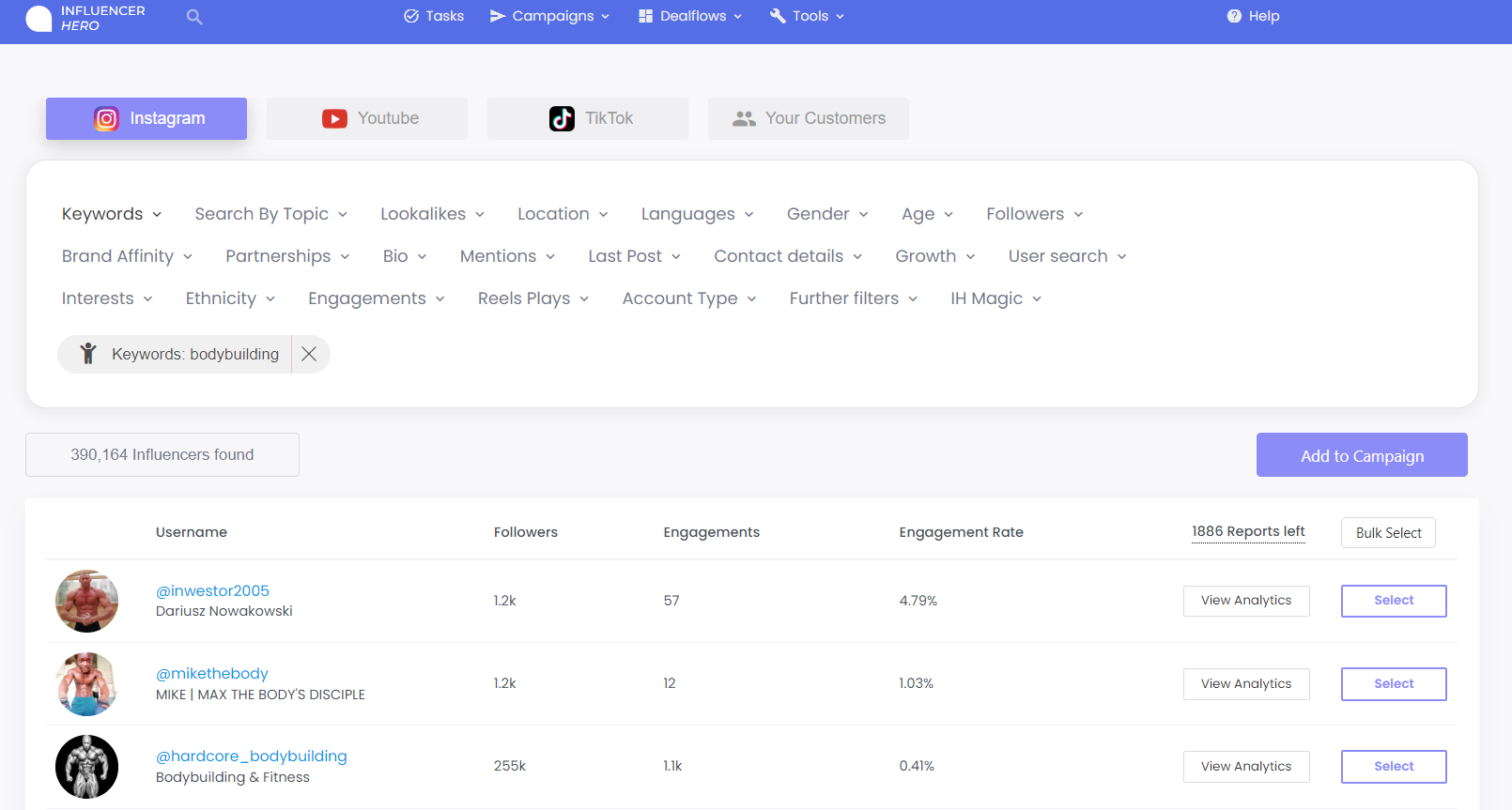Image resolution: width=1512 pixels, height=810 pixels.
Task: Click the search magnifier icon in header
Action: (194, 17)
